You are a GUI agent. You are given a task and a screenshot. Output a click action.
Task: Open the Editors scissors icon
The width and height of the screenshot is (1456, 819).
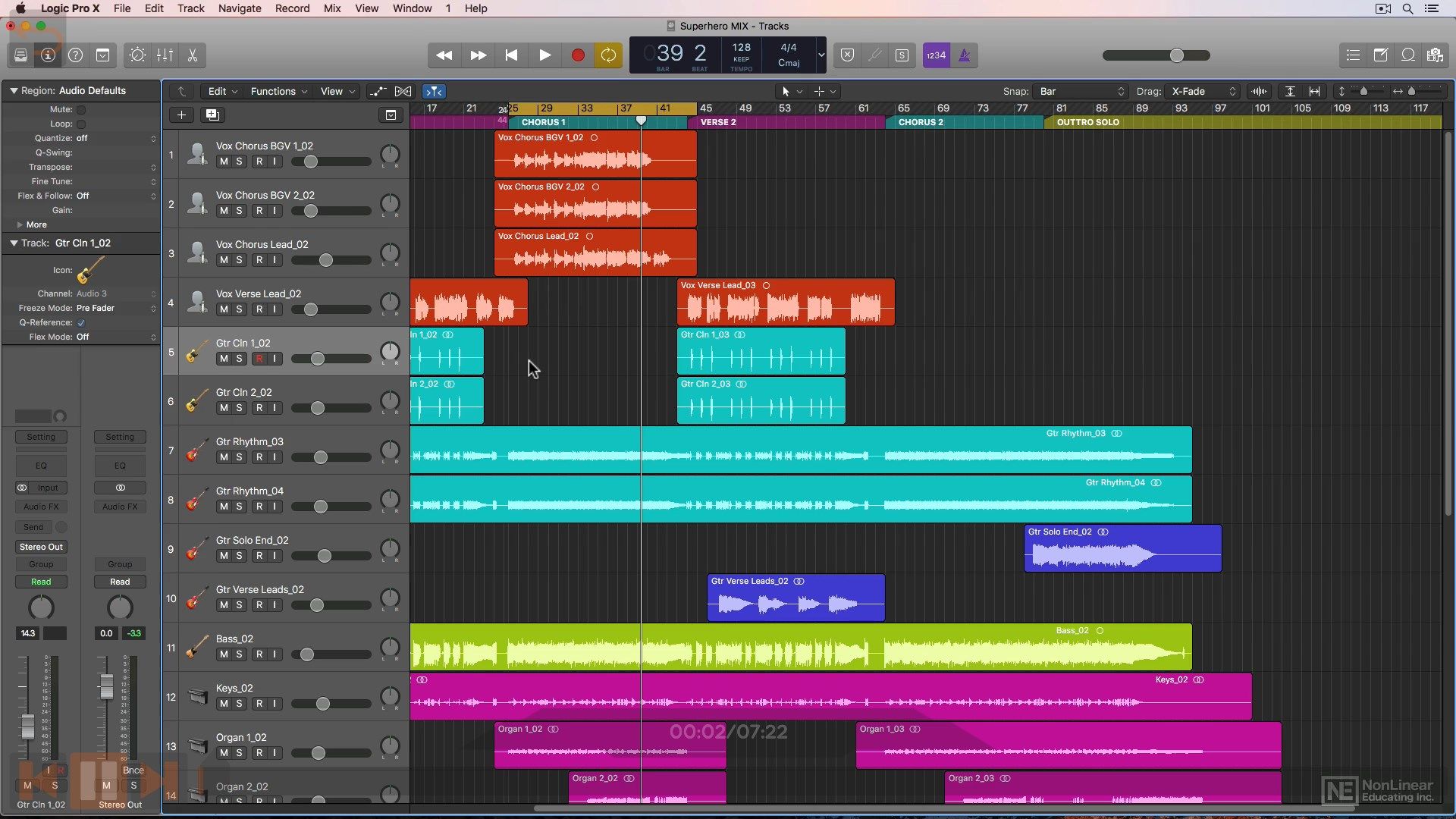192,55
